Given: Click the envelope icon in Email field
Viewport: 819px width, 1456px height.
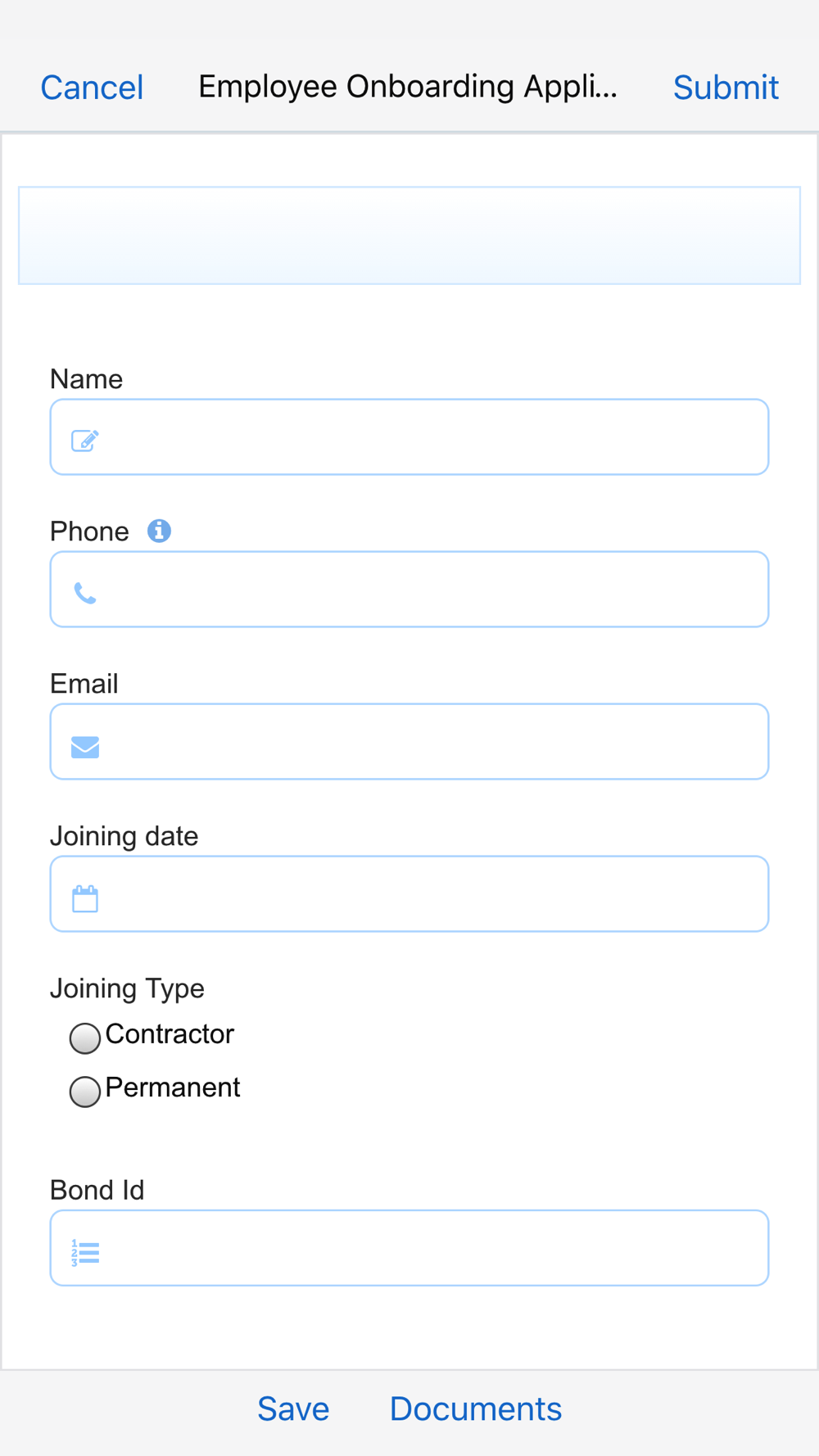Looking at the screenshot, I should [x=85, y=747].
